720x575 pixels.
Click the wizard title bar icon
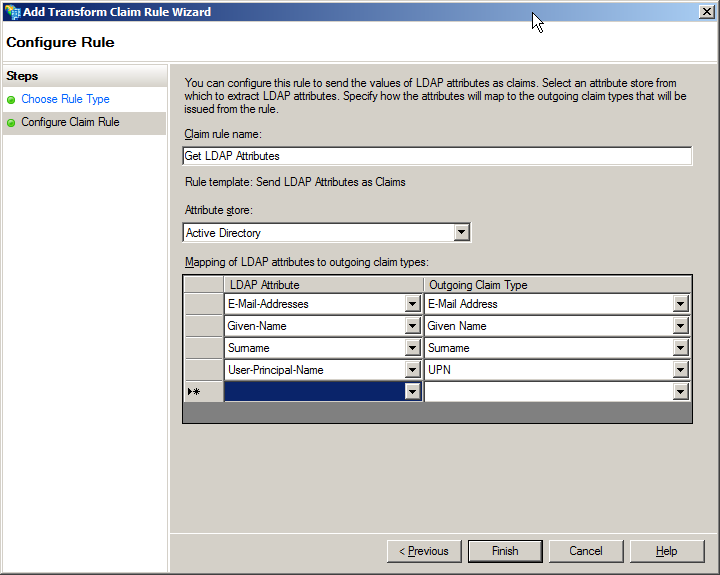click(x=13, y=12)
